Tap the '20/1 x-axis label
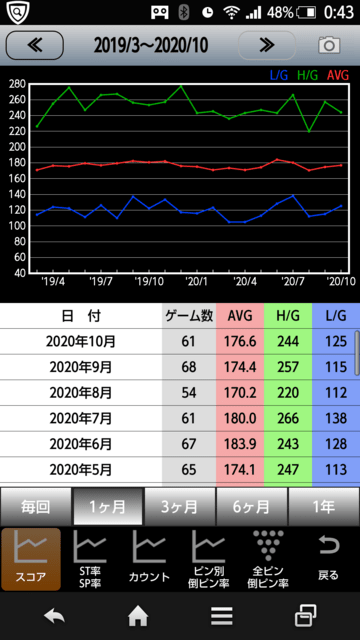 197,281
